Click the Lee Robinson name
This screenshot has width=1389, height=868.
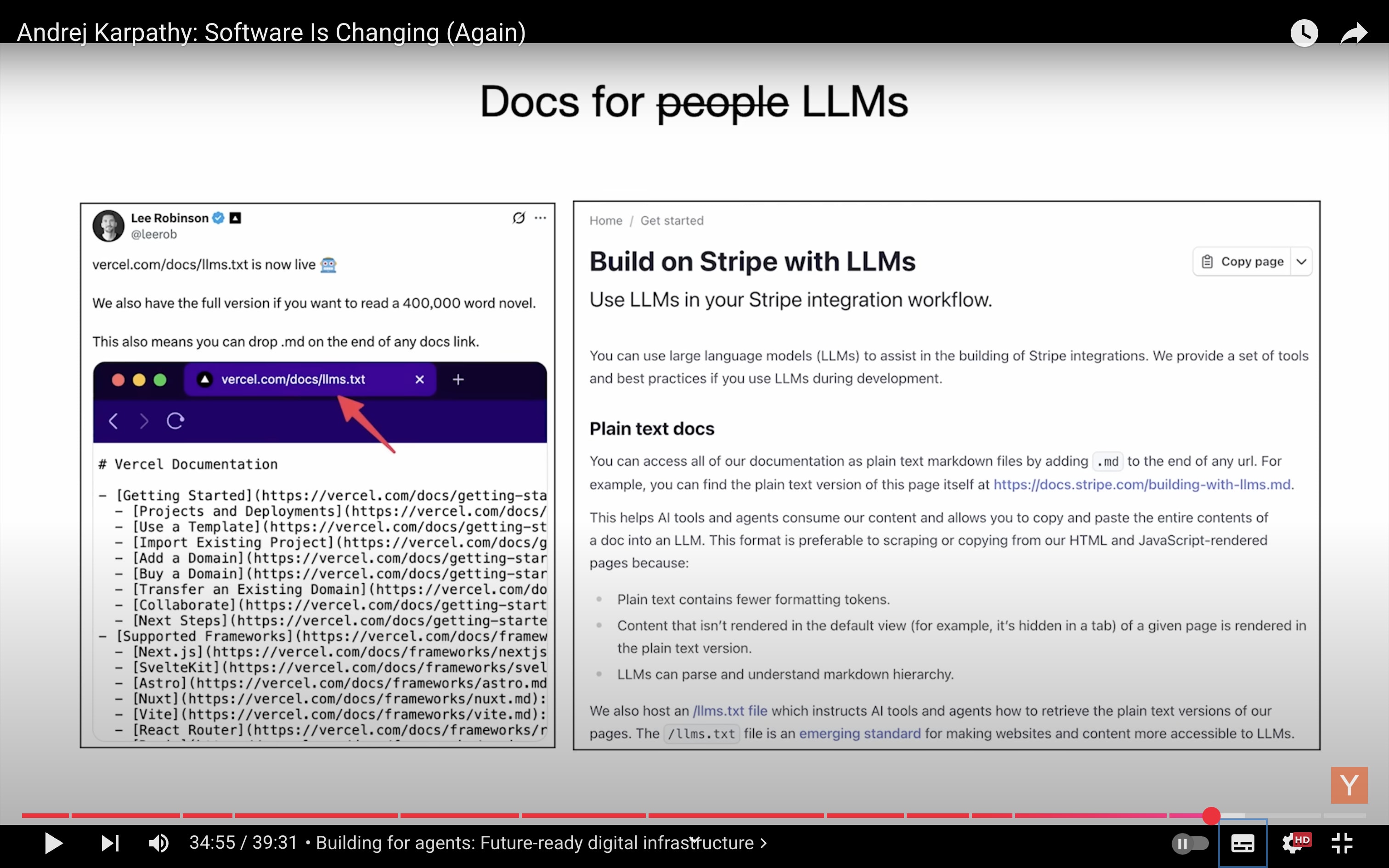[169, 218]
